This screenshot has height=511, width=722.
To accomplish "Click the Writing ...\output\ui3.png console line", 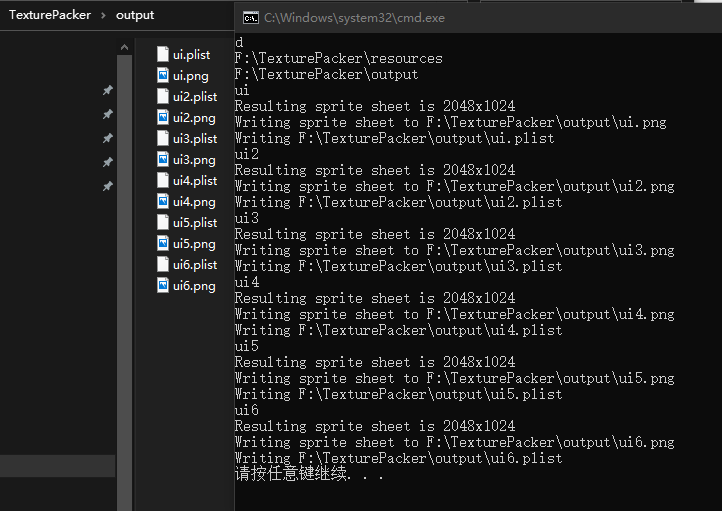I will pos(454,250).
